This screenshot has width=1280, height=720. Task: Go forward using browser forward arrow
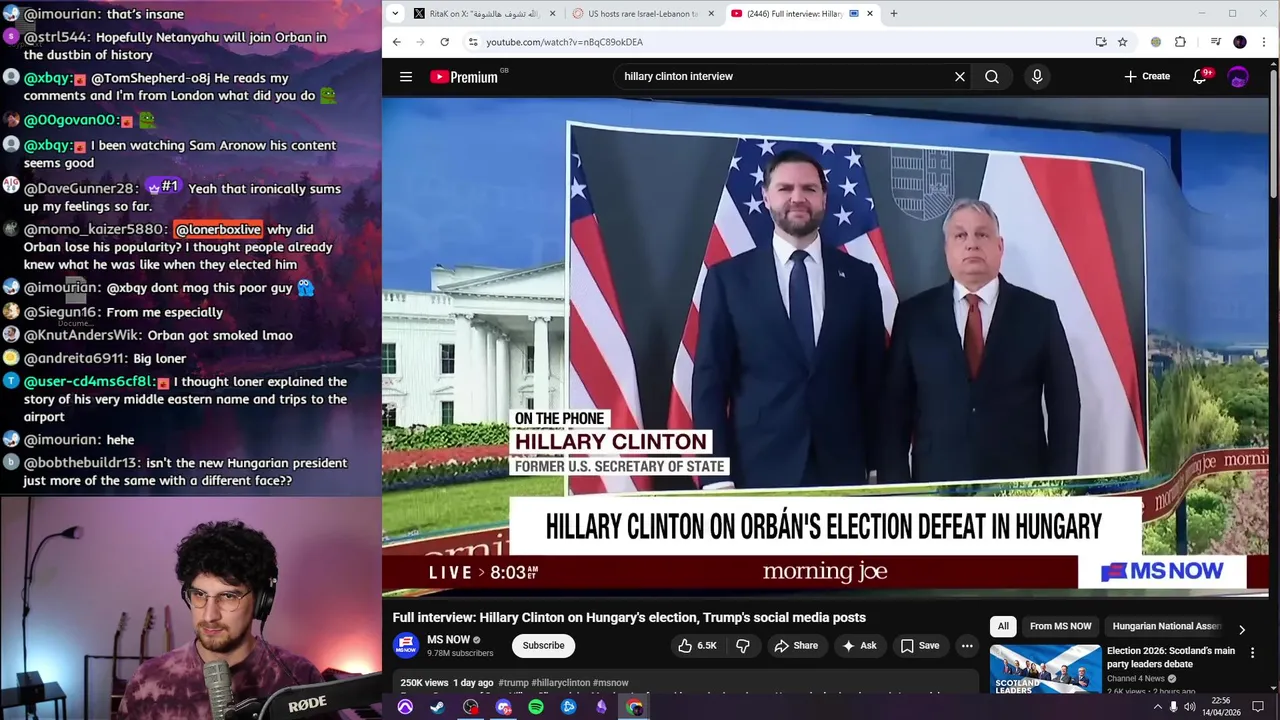[x=420, y=42]
